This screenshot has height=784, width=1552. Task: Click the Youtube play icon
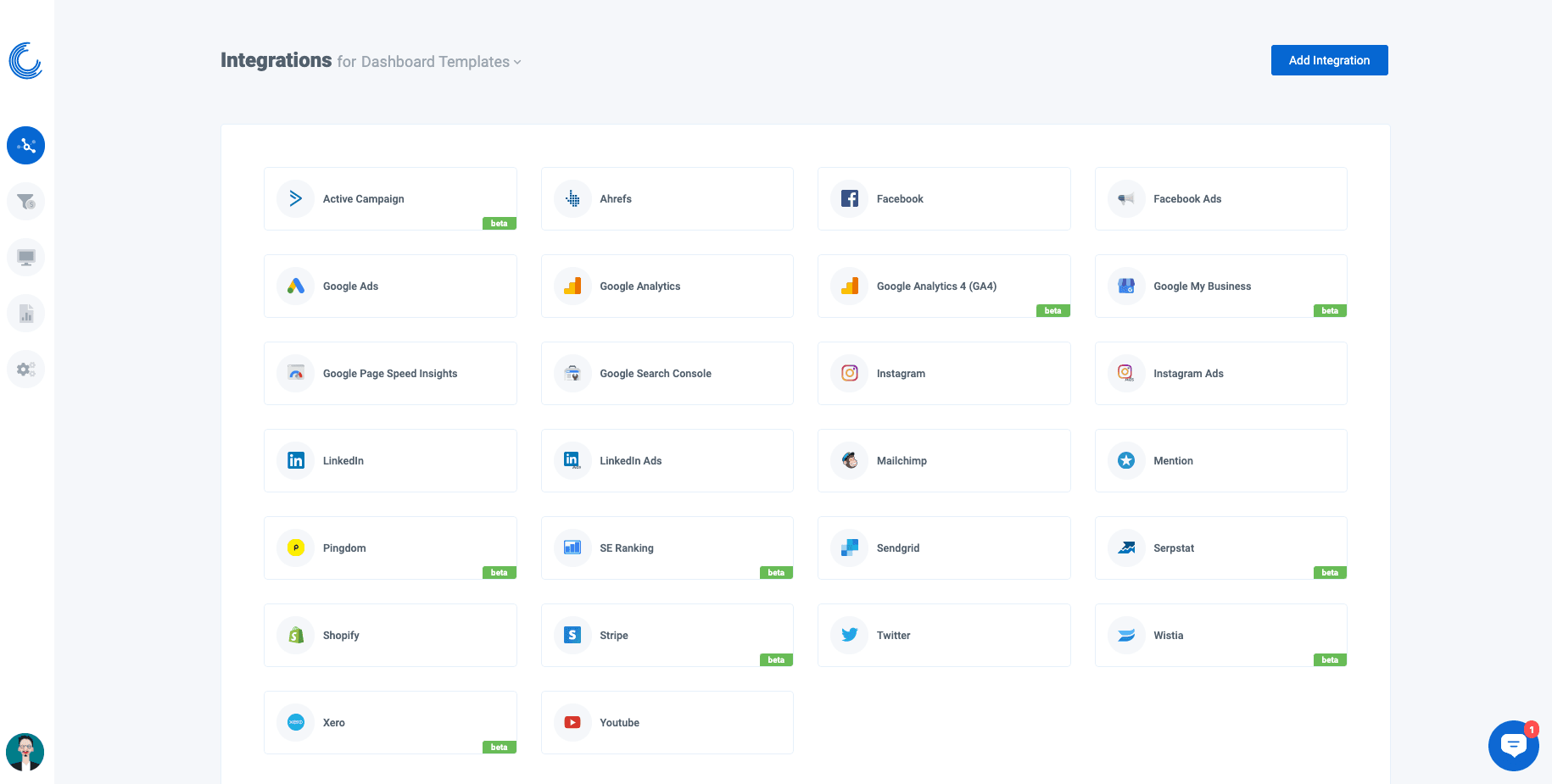tap(572, 722)
